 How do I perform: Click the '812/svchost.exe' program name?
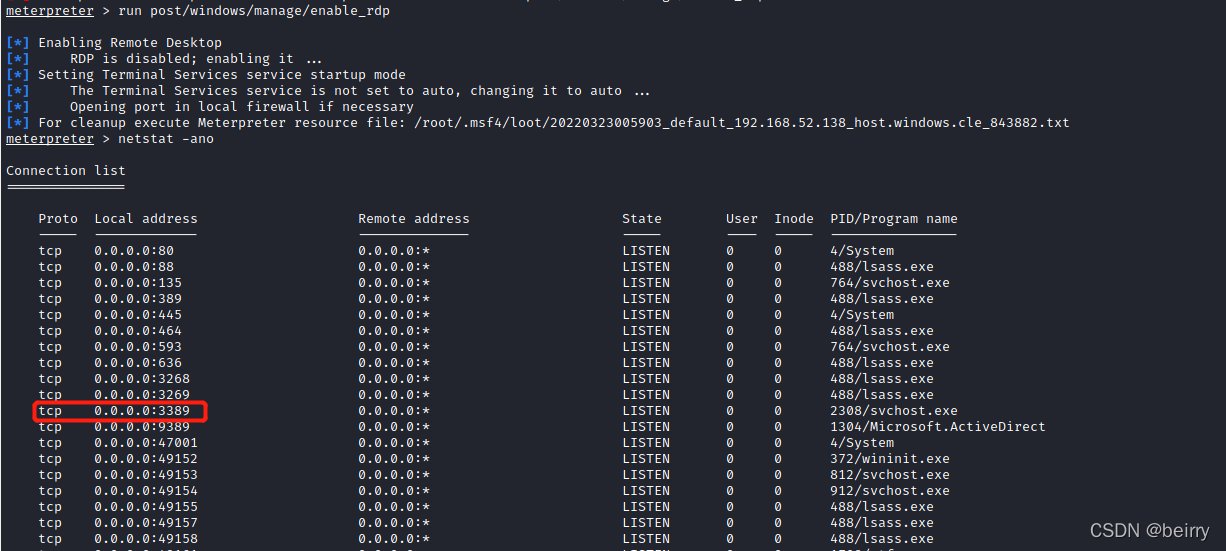coord(890,474)
